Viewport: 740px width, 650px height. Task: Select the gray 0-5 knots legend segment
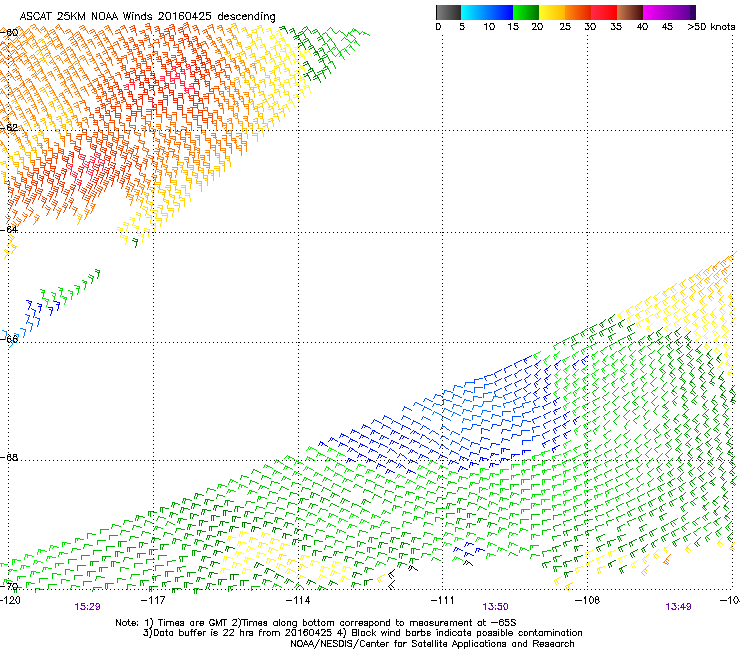tap(448, 12)
